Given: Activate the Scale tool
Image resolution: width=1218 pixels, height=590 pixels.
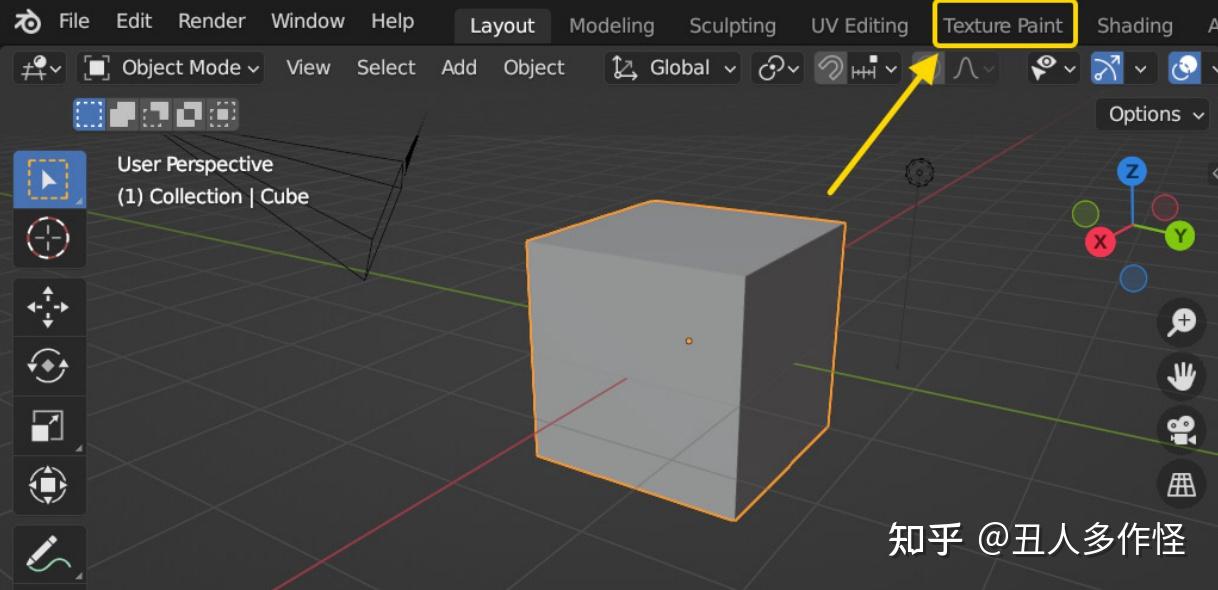Looking at the screenshot, I should tap(49, 426).
